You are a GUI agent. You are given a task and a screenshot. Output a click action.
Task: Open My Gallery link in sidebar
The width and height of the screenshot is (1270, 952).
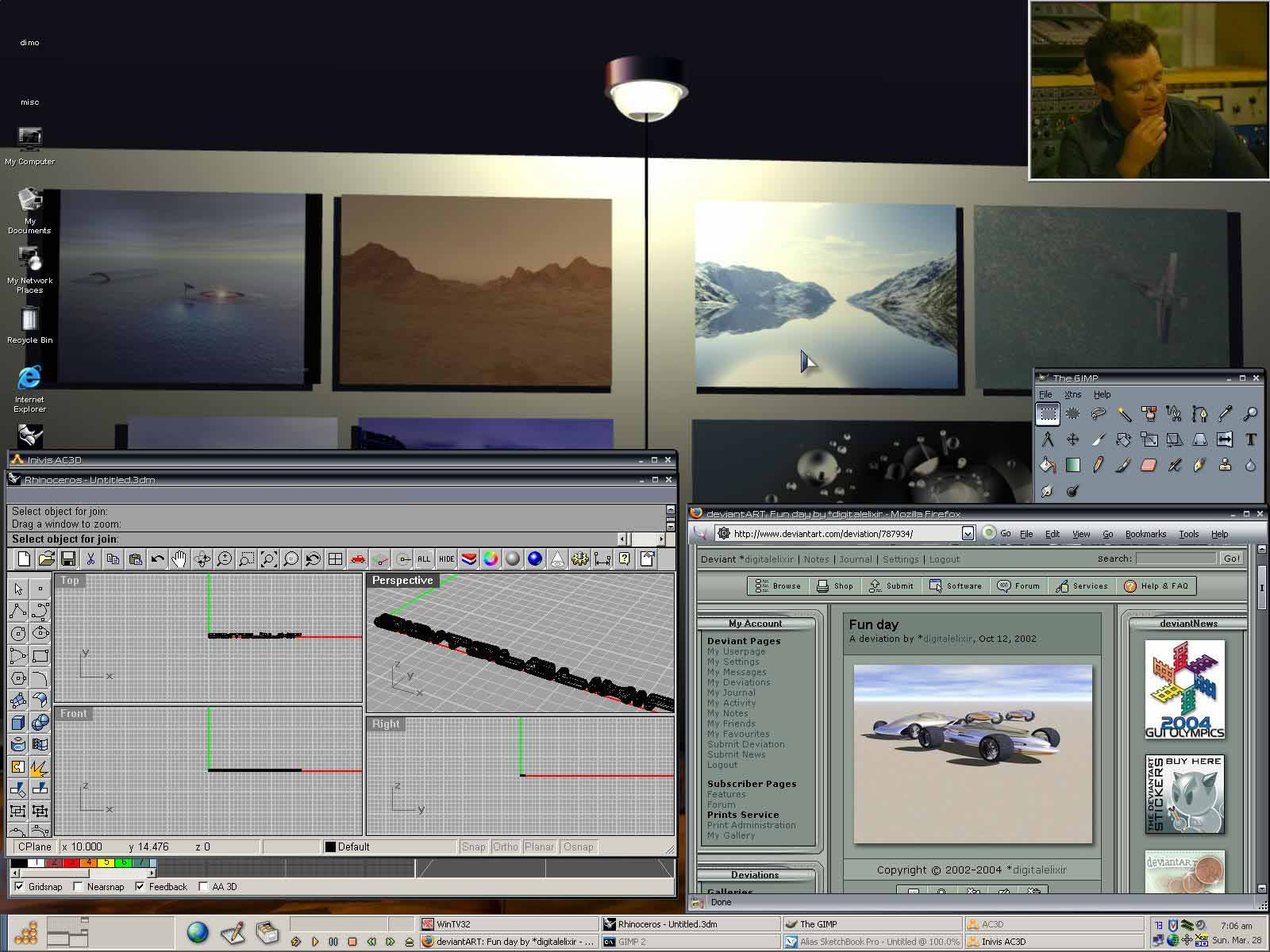tap(731, 835)
